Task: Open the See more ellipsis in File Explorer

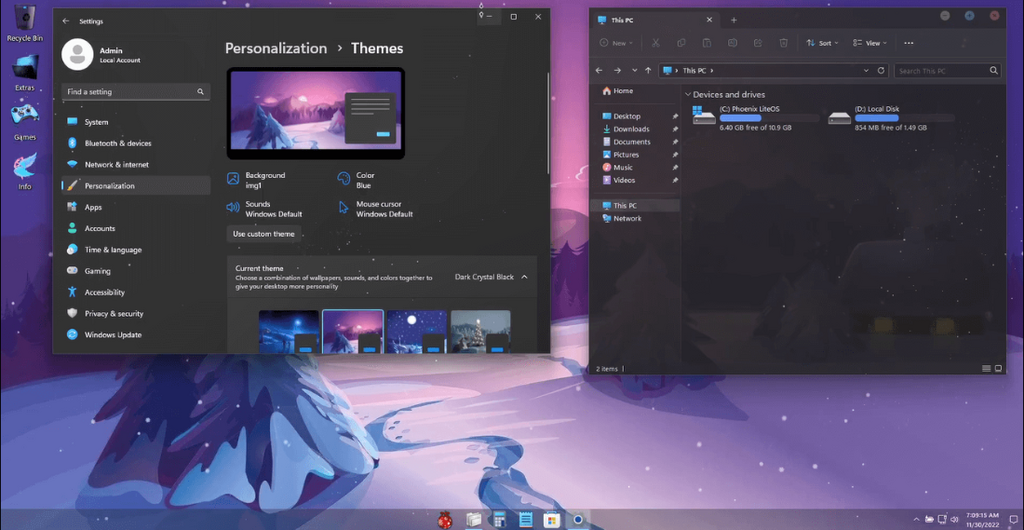Action: [x=908, y=43]
